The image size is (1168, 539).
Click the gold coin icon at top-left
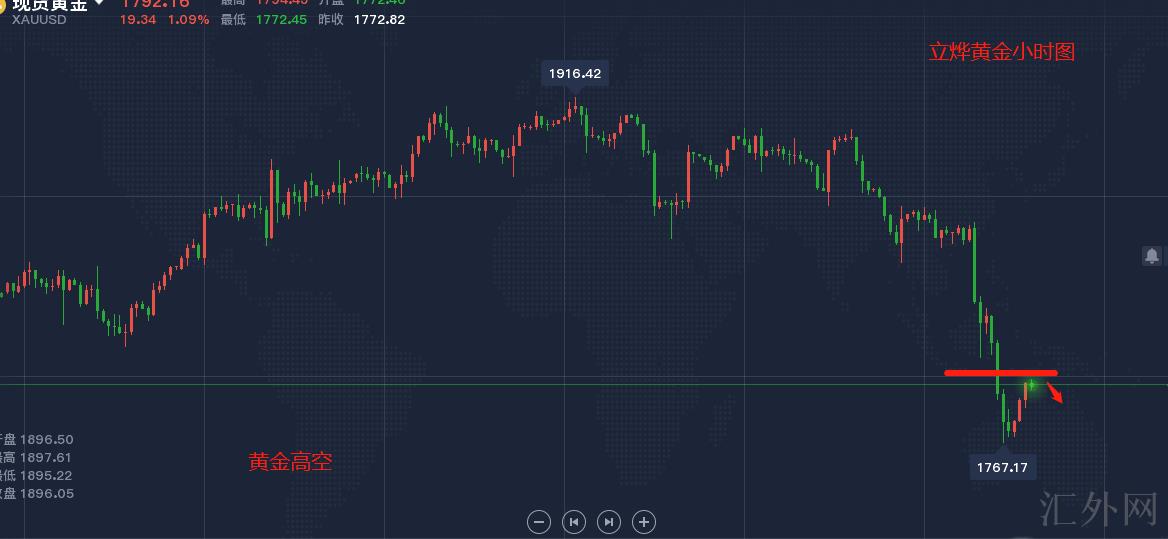(3, 4)
